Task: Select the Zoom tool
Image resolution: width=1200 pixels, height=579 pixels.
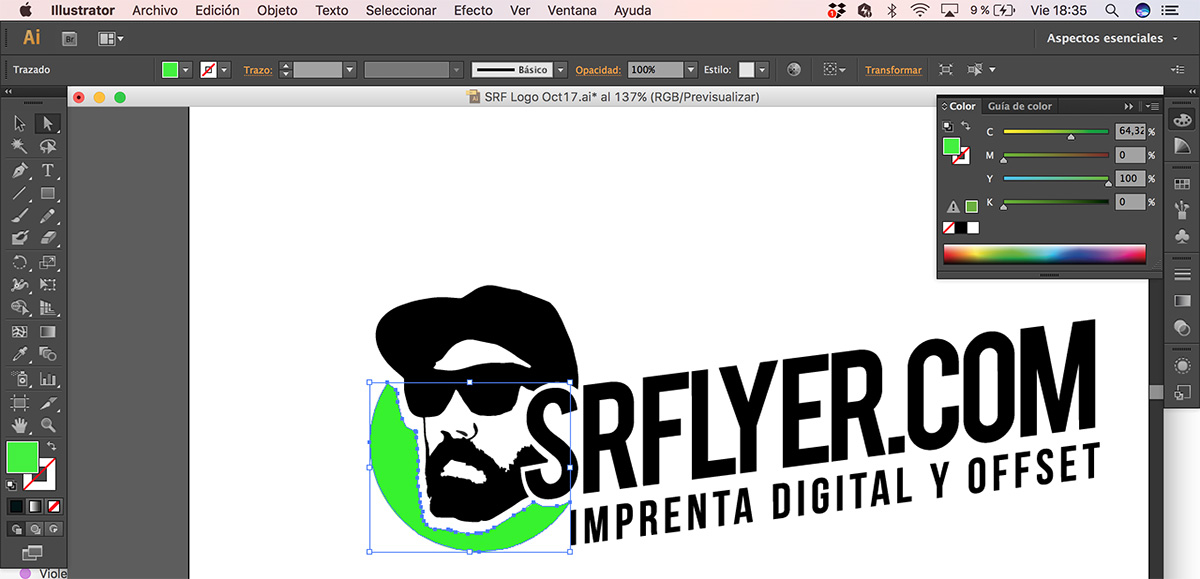Action: coord(47,425)
